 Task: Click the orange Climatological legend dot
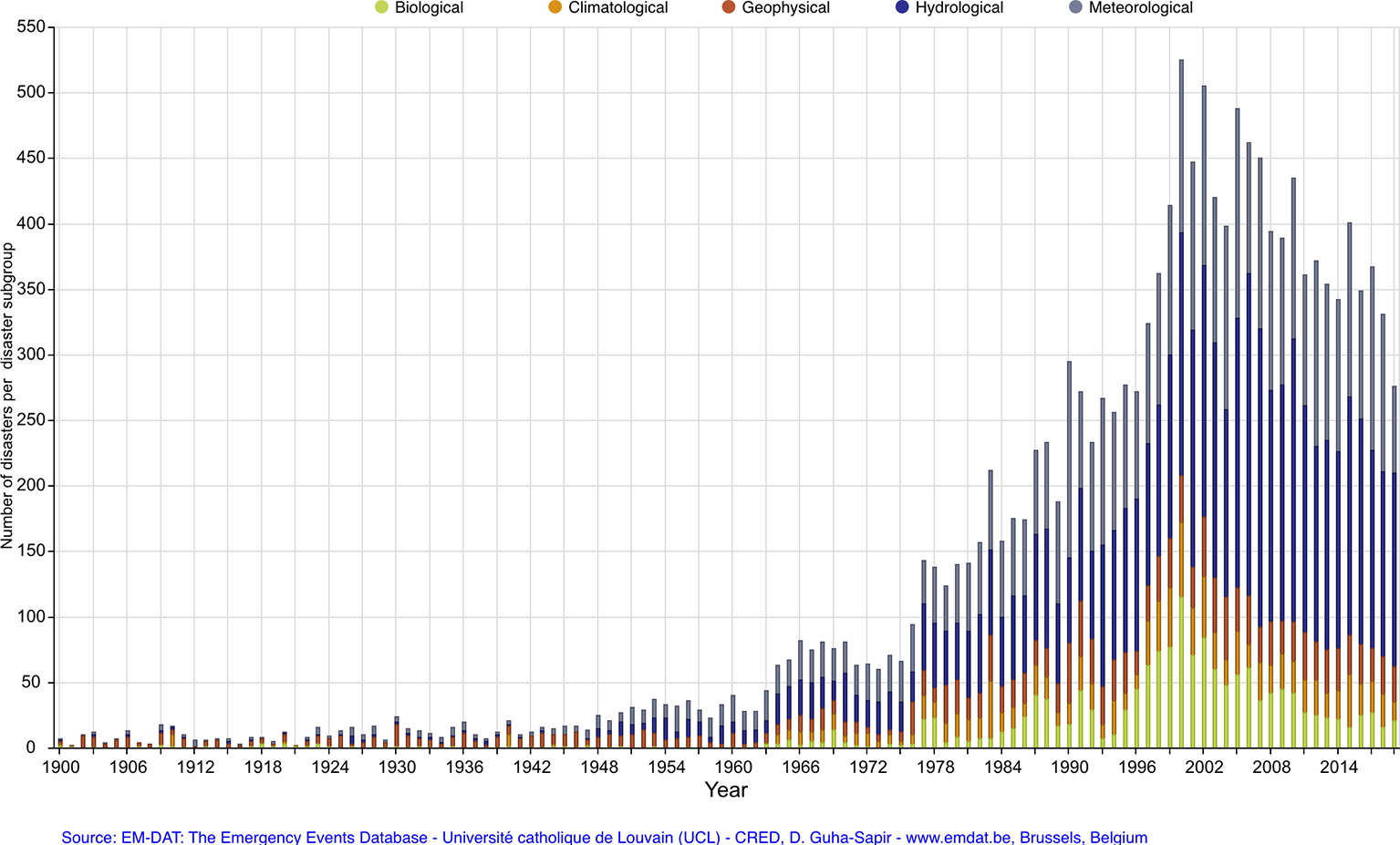point(555,7)
